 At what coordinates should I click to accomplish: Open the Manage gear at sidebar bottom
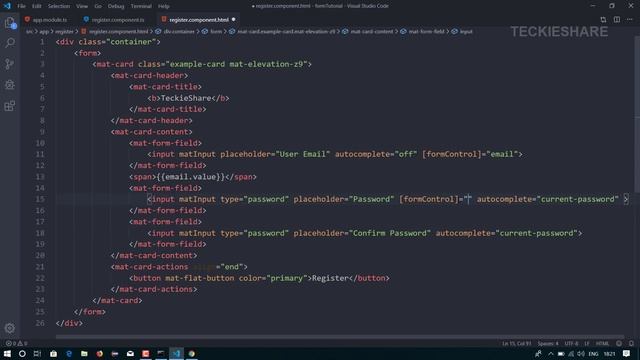pos(10,328)
